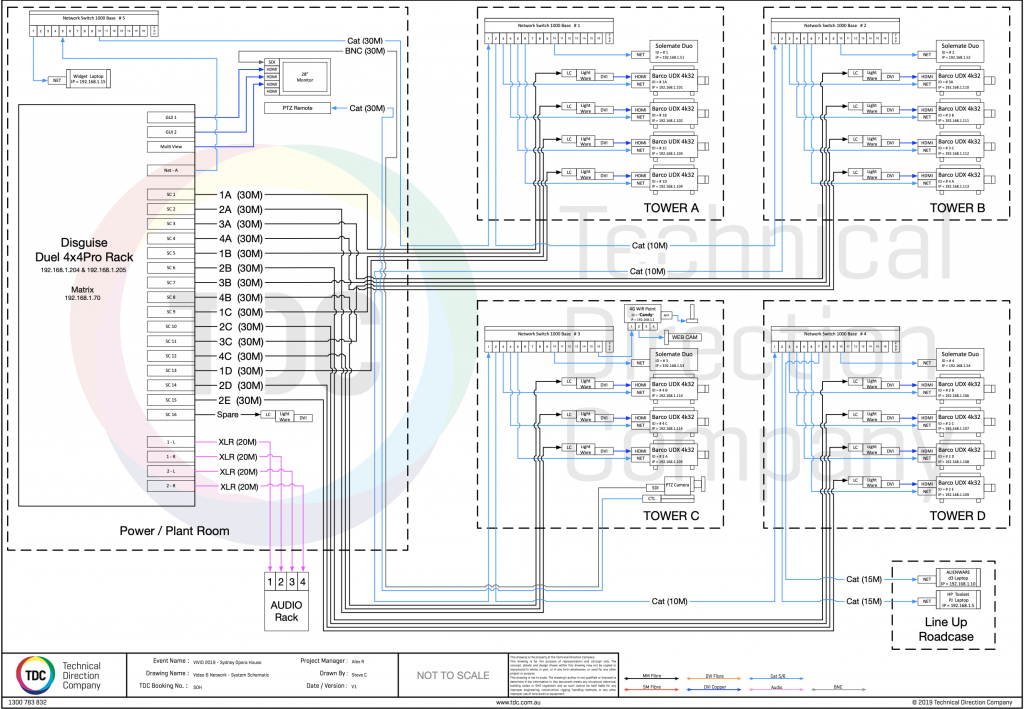The width and height of the screenshot is (1024, 709).
Task: Click the Disguise Duel 4x4Pro Rack title
Action: coord(84,250)
